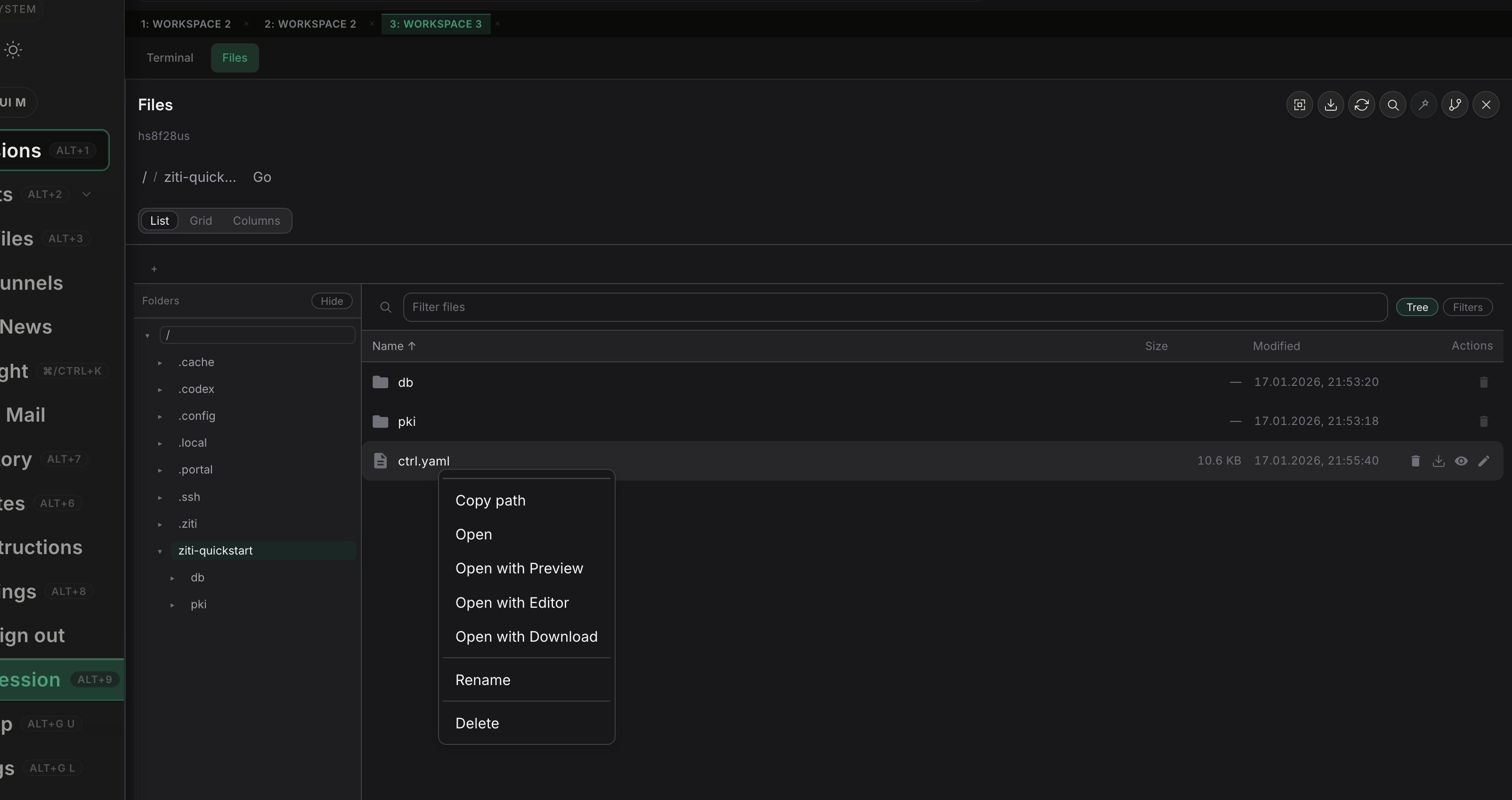Click the magic wand icon in the toolbar
The image size is (1512, 800).
(x=1423, y=105)
